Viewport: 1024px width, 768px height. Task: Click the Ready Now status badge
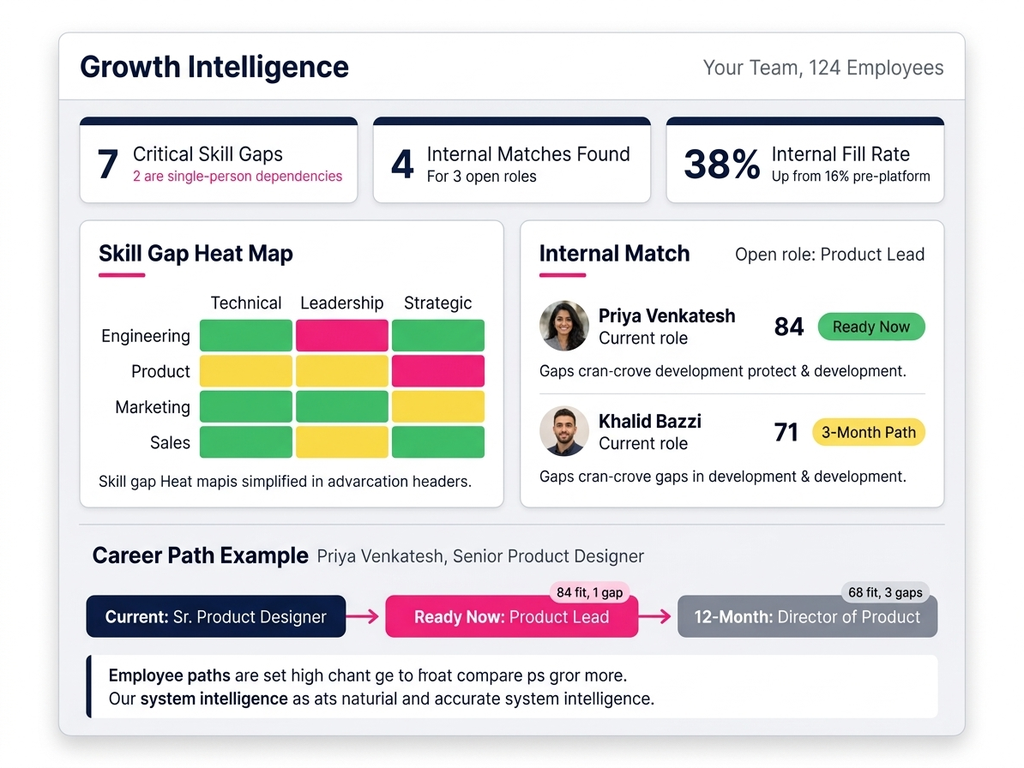pos(871,327)
